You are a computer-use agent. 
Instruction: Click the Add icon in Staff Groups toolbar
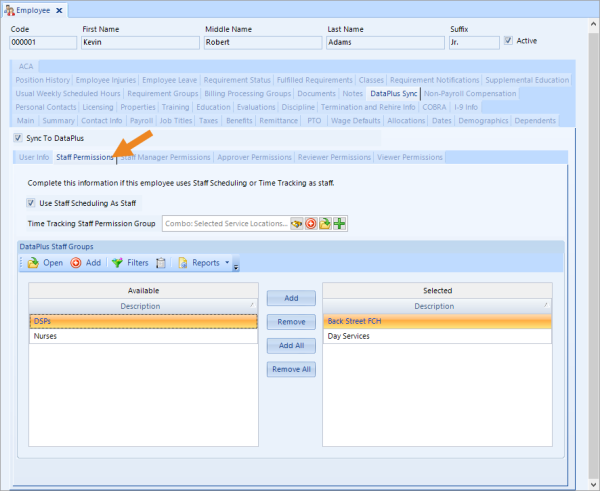tap(76, 263)
